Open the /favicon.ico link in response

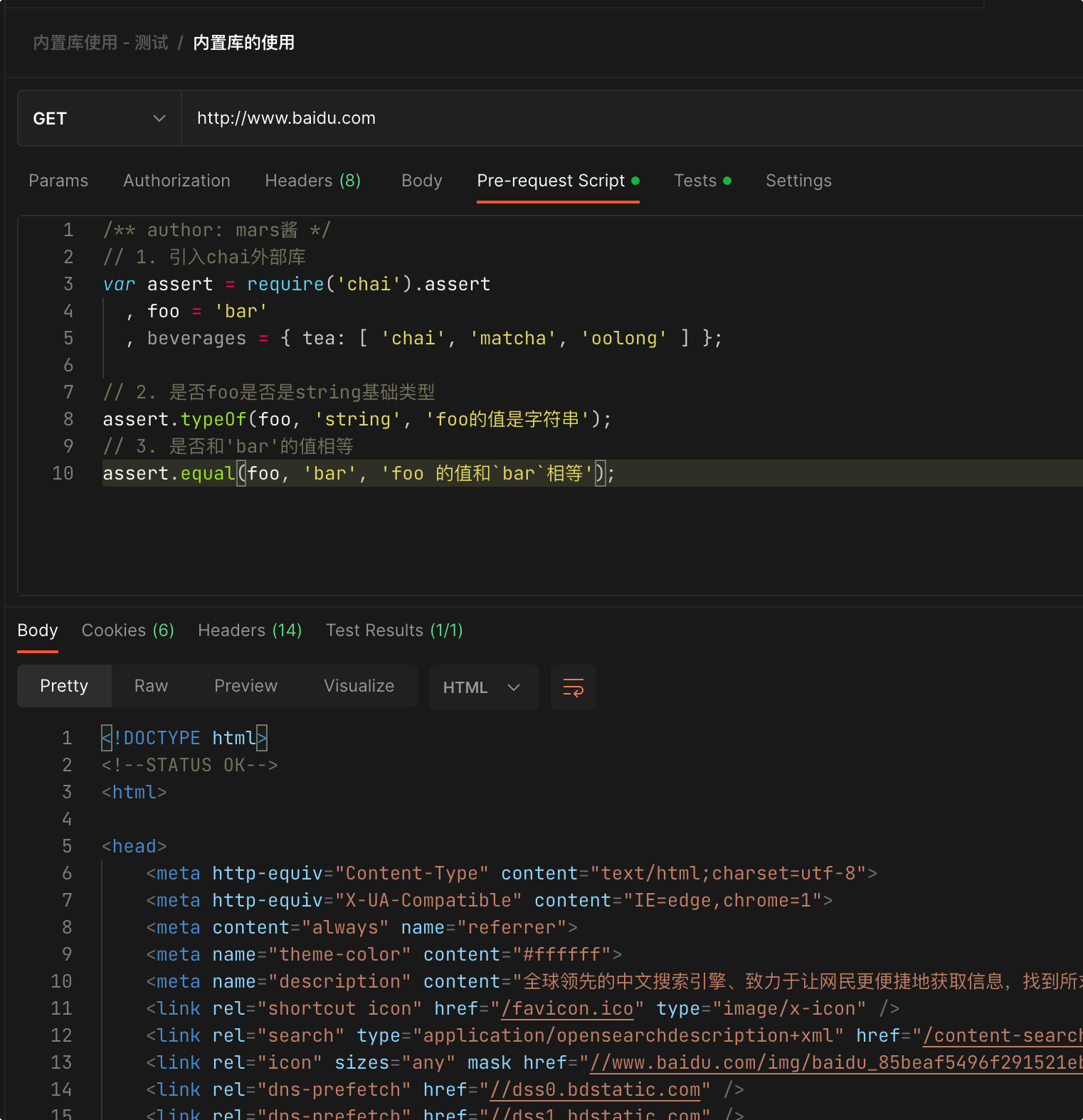pyautogui.click(x=567, y=1009)
